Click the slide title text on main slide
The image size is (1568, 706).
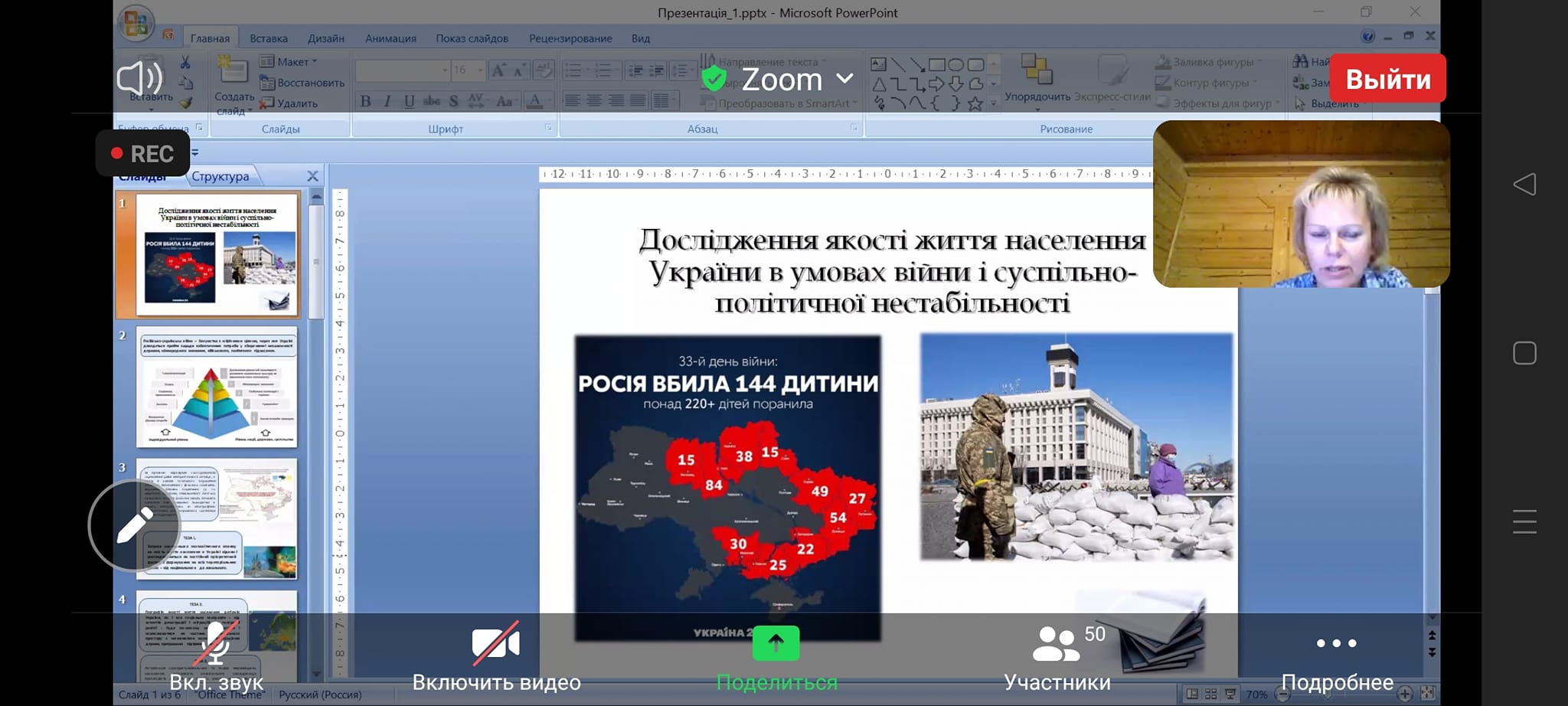892,271
